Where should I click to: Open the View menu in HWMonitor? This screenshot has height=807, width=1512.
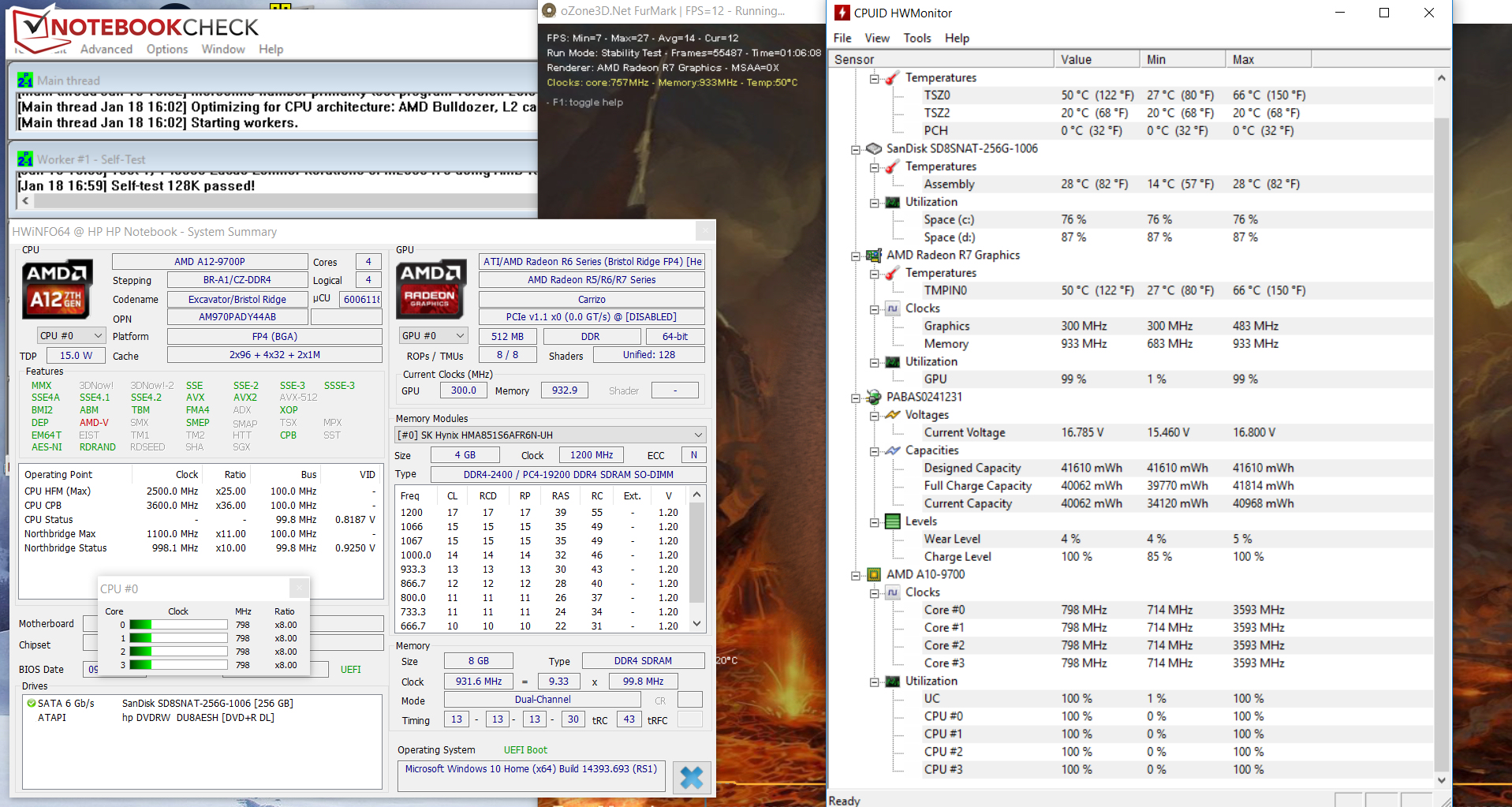(877, 38)
